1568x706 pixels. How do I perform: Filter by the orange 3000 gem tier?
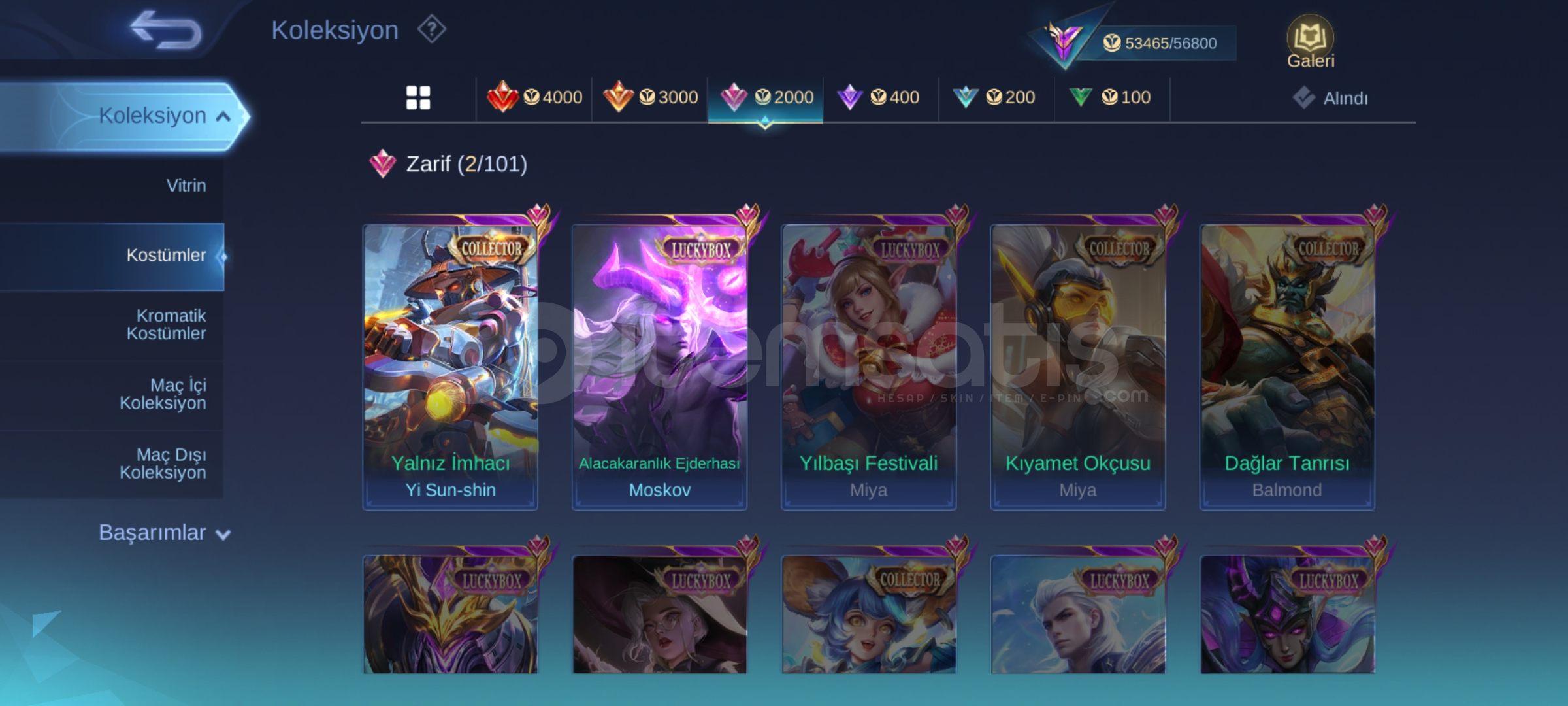point(650,97)
